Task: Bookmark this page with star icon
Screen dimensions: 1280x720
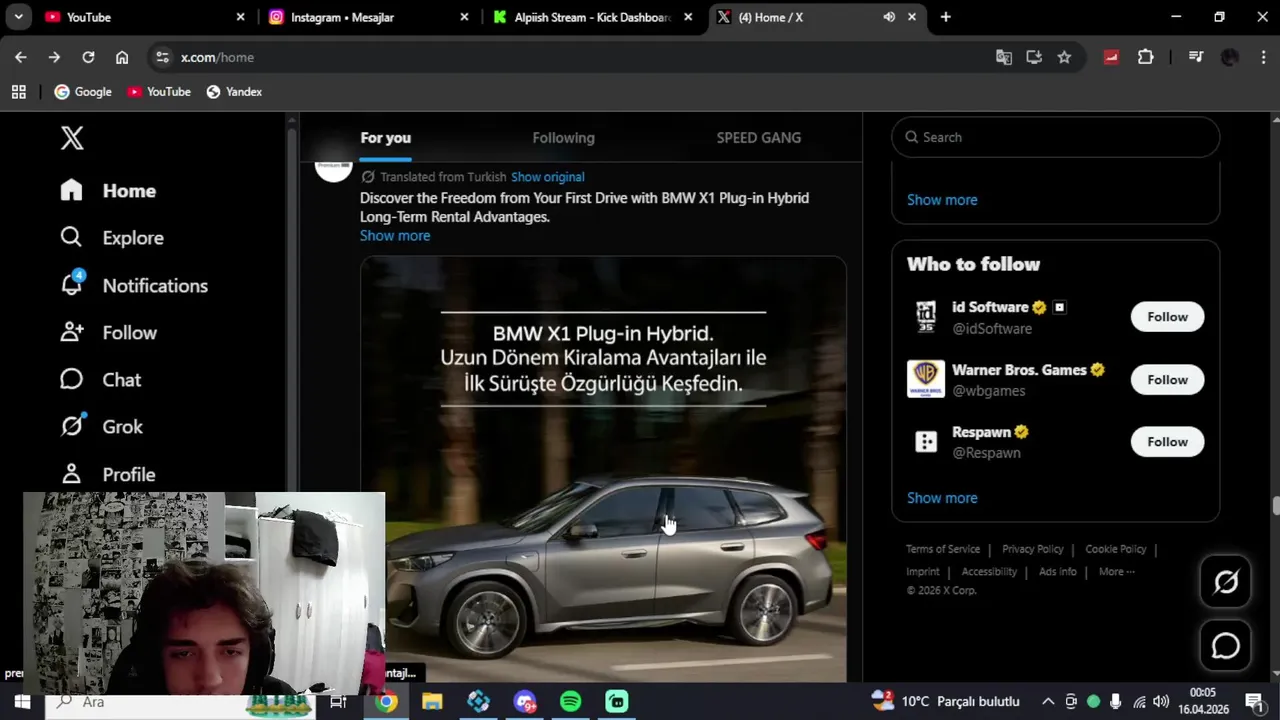Action: coord(1064,57)
